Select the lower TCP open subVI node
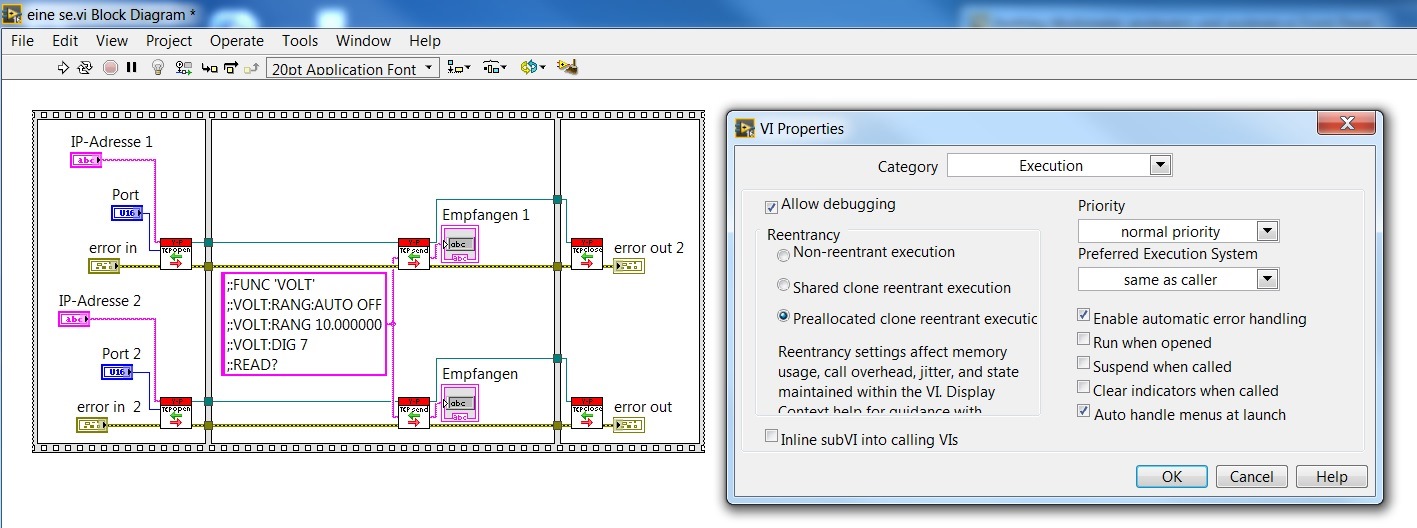This screenshot has width=1417, height=528. (175, 411)
